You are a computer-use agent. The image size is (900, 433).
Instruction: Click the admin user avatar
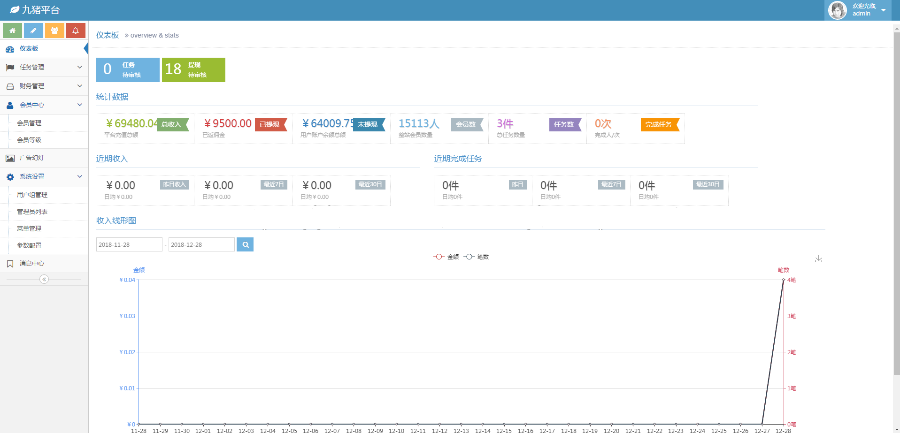click(x=838, y=10)
